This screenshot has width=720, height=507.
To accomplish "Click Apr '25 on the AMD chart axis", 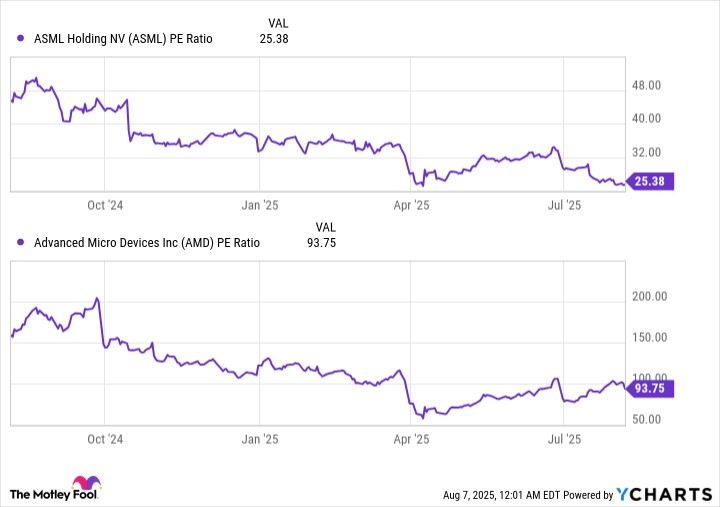I will tap(411, 438).
